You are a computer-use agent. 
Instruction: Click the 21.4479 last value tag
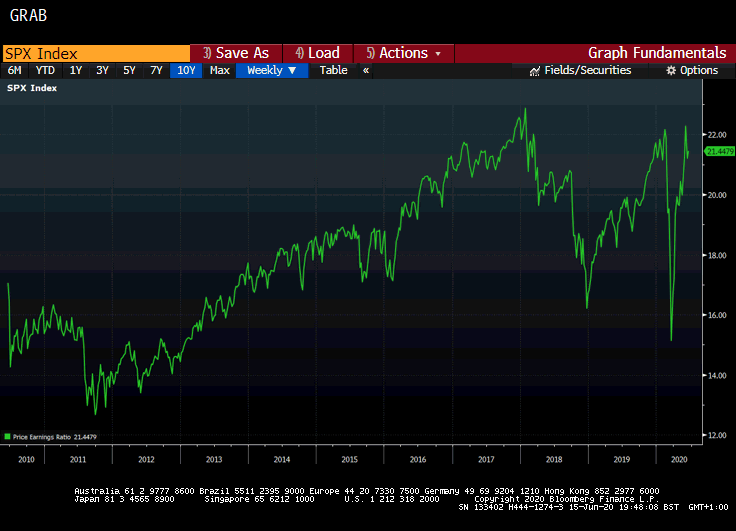coord(719,151)
